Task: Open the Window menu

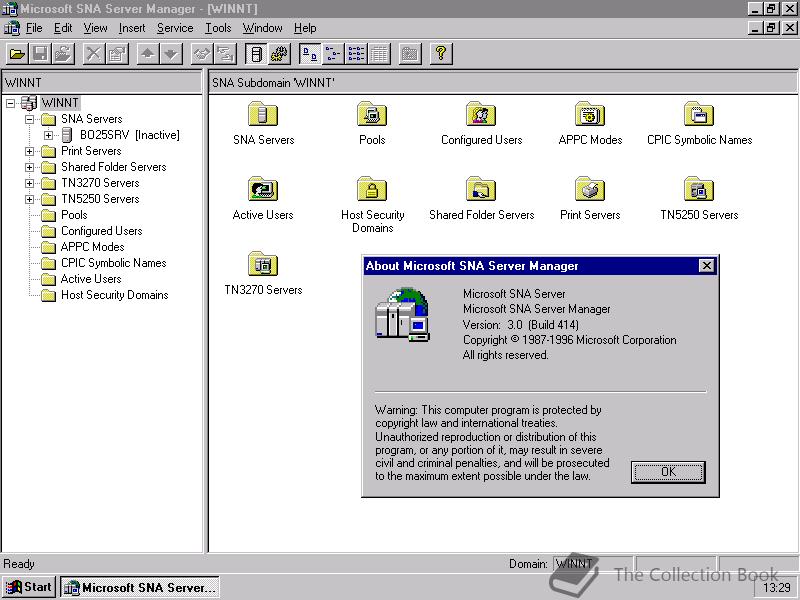Action: click(x=262, y=28)
